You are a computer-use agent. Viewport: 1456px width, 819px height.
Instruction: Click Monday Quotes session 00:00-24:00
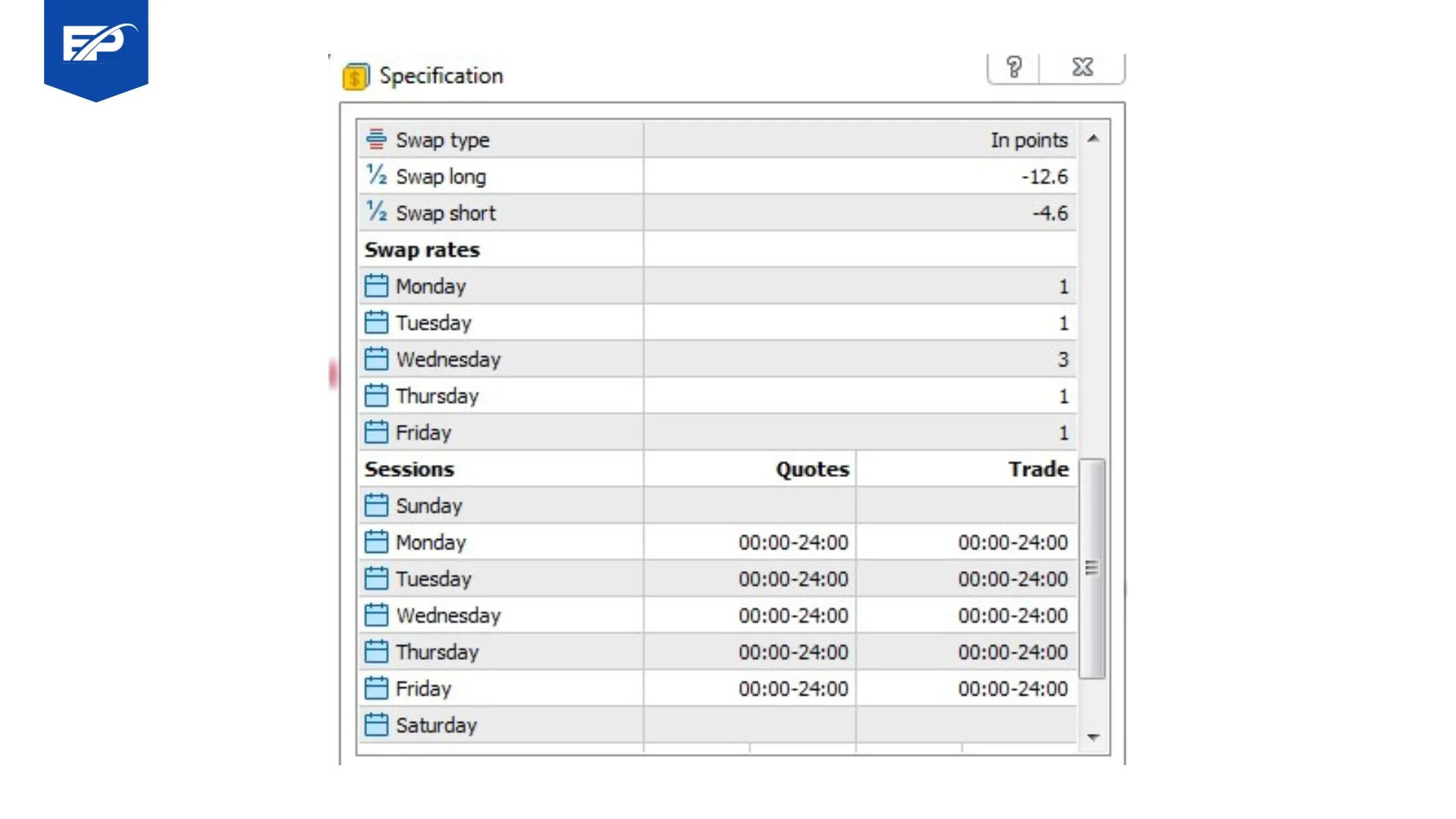coord(793,542)
